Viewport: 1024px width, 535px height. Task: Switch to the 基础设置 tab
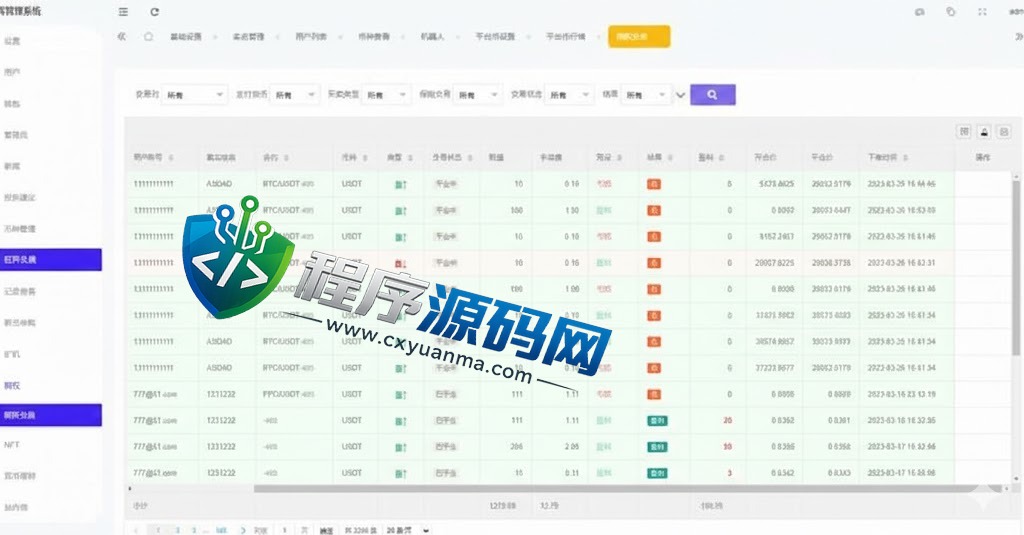click(x=185, y=37)
